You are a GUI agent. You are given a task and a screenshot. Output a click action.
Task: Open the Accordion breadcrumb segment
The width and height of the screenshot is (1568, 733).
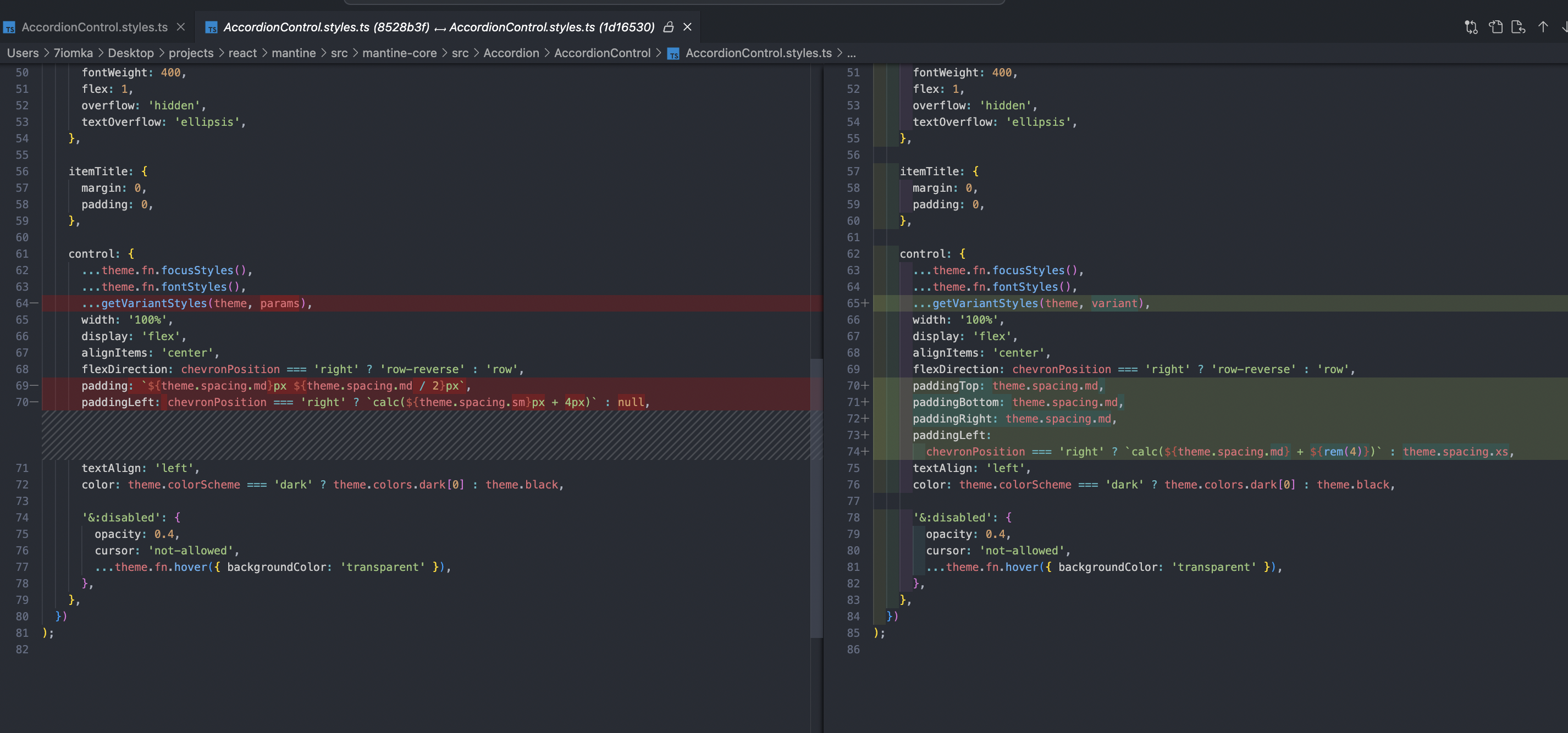(511, 53)
